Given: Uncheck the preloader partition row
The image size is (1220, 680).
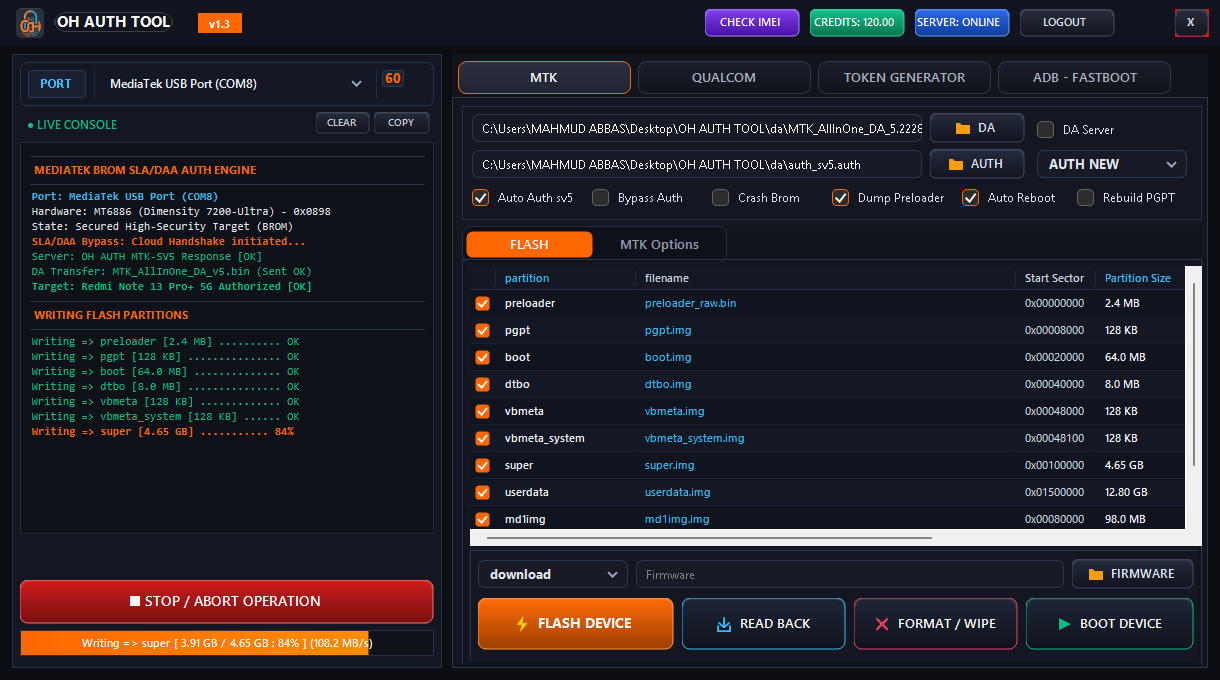Looking at the screenshot, I should 483,303.
